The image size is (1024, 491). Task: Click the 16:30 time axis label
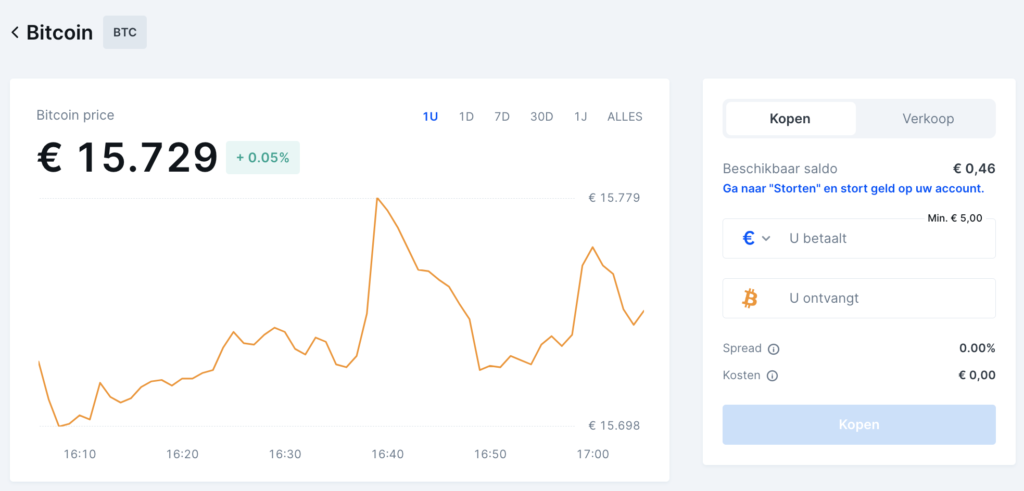pos(285,454)
